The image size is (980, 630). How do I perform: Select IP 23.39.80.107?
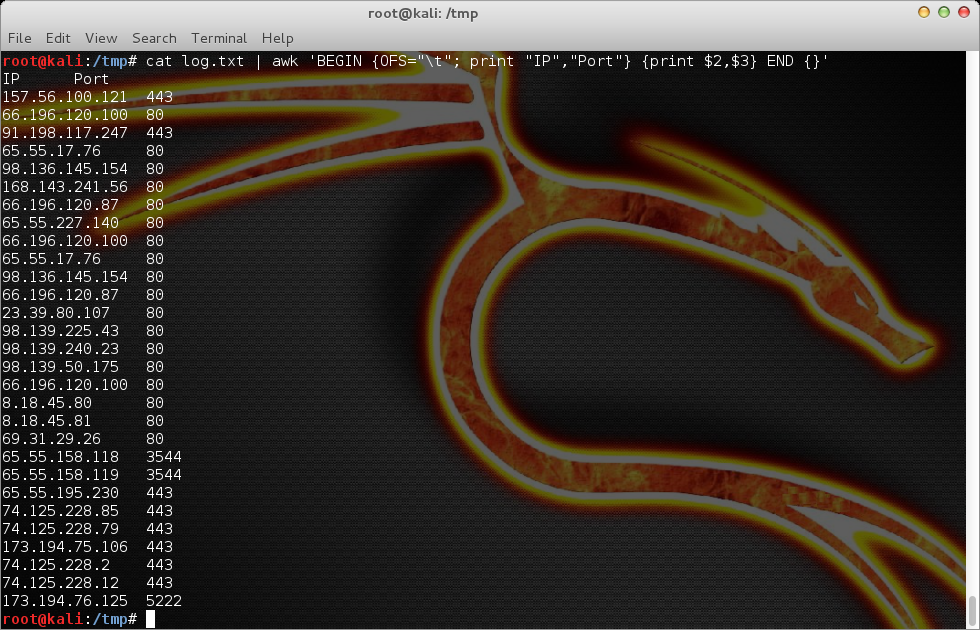point(56,313)
